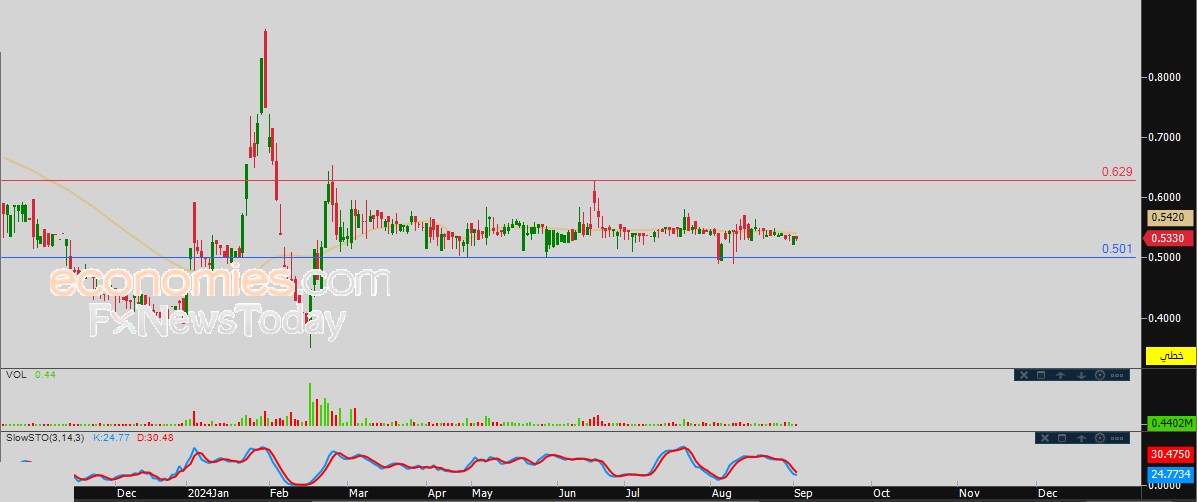Click the blue 24.7734 stochastic K tag
The image size is (1197, 502).
point(1171,475)
